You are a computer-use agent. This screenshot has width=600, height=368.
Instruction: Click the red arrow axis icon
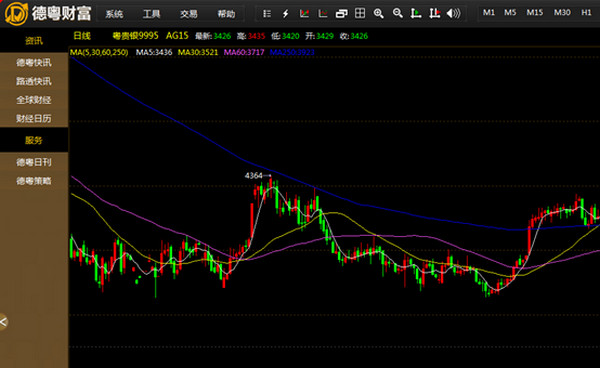pyautogui.click(x=434, y=14)
